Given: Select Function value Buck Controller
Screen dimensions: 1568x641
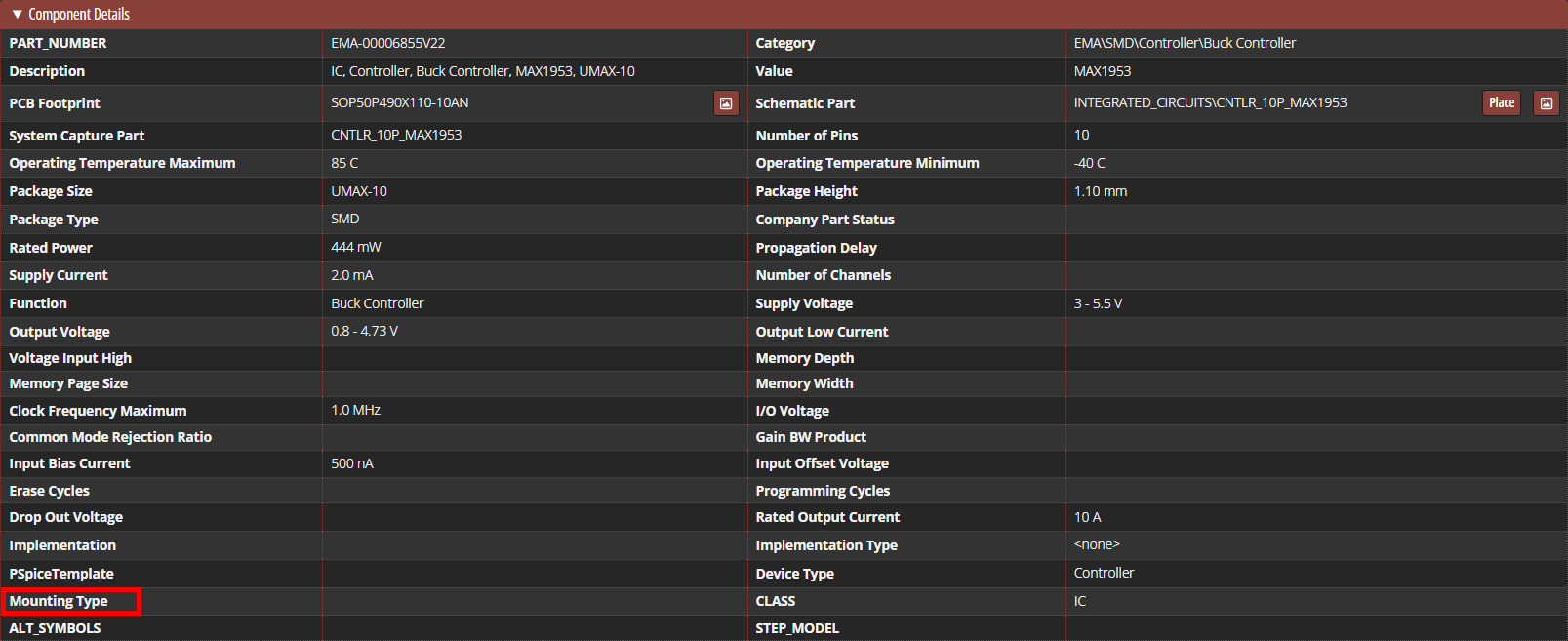Looking at the screenshot, I should (x=377, y=303).
